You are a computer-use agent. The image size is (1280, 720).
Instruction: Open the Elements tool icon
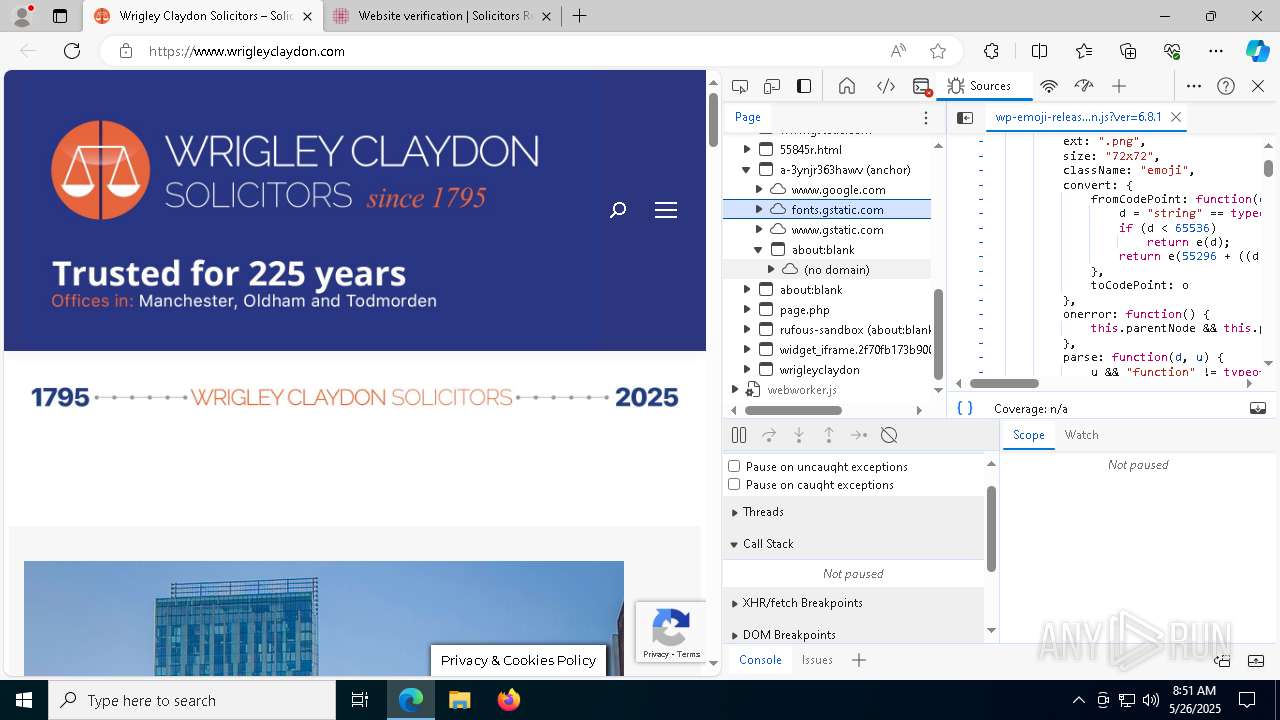pos(886,86)
